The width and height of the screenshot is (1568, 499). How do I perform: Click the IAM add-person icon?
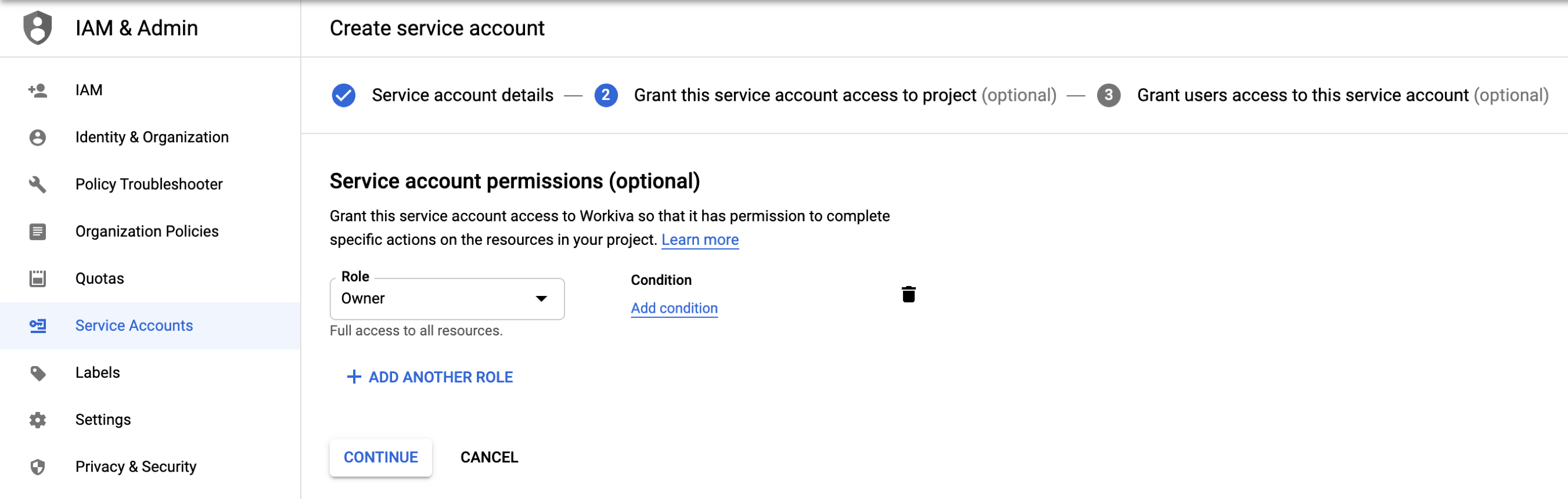(38, 91)
